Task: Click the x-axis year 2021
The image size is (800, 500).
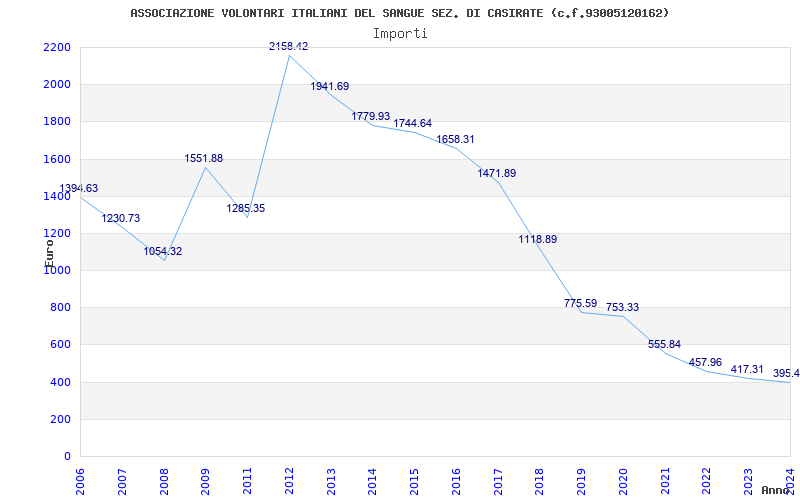Action: coord(665,481)
